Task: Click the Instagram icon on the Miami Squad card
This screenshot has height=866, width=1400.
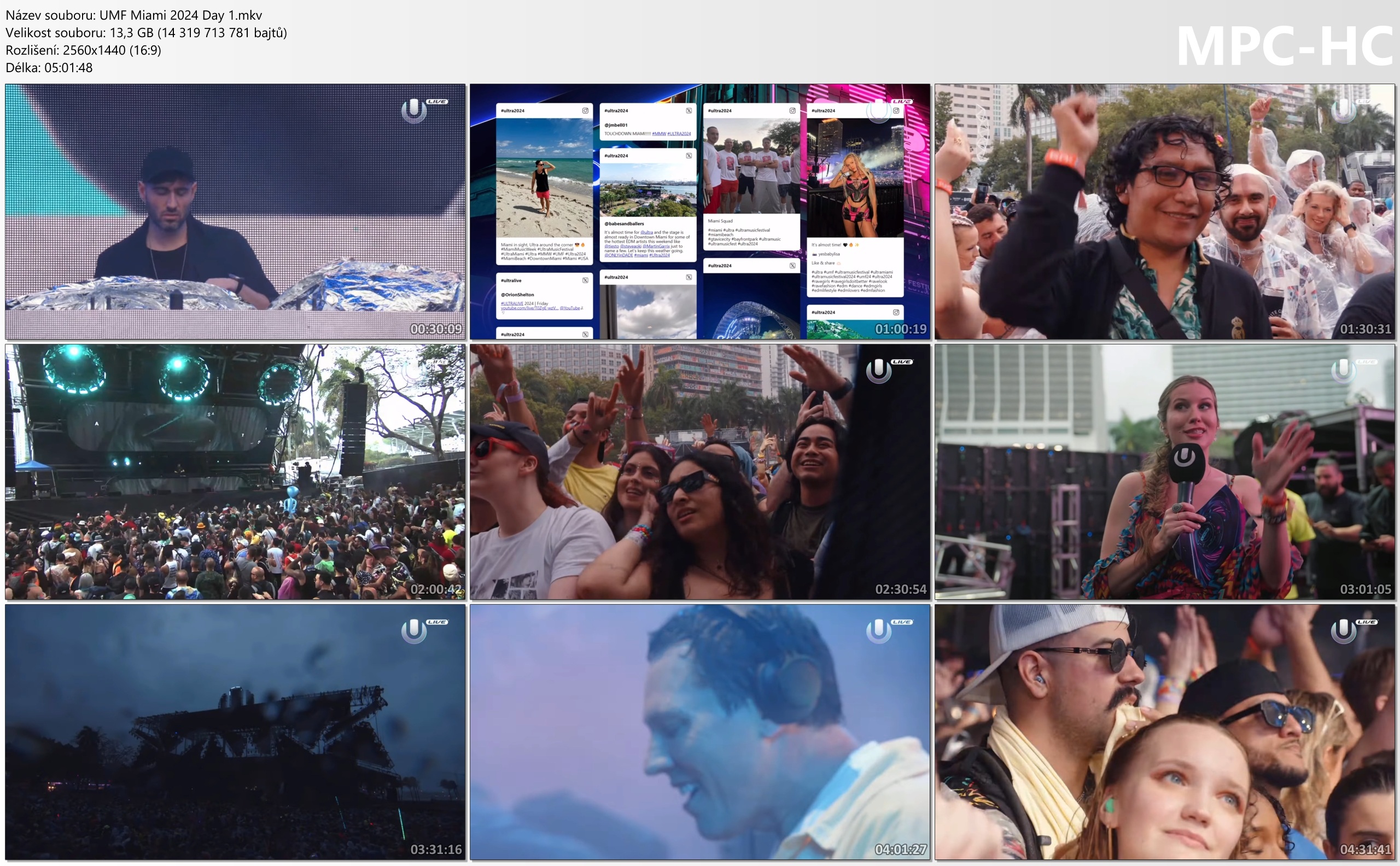Action: pyautogui.click(x=792, y=110)
